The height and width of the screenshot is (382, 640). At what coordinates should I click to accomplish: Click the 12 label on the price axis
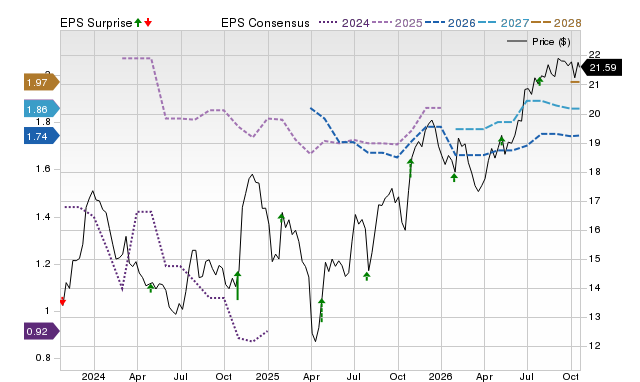(594, 346)
